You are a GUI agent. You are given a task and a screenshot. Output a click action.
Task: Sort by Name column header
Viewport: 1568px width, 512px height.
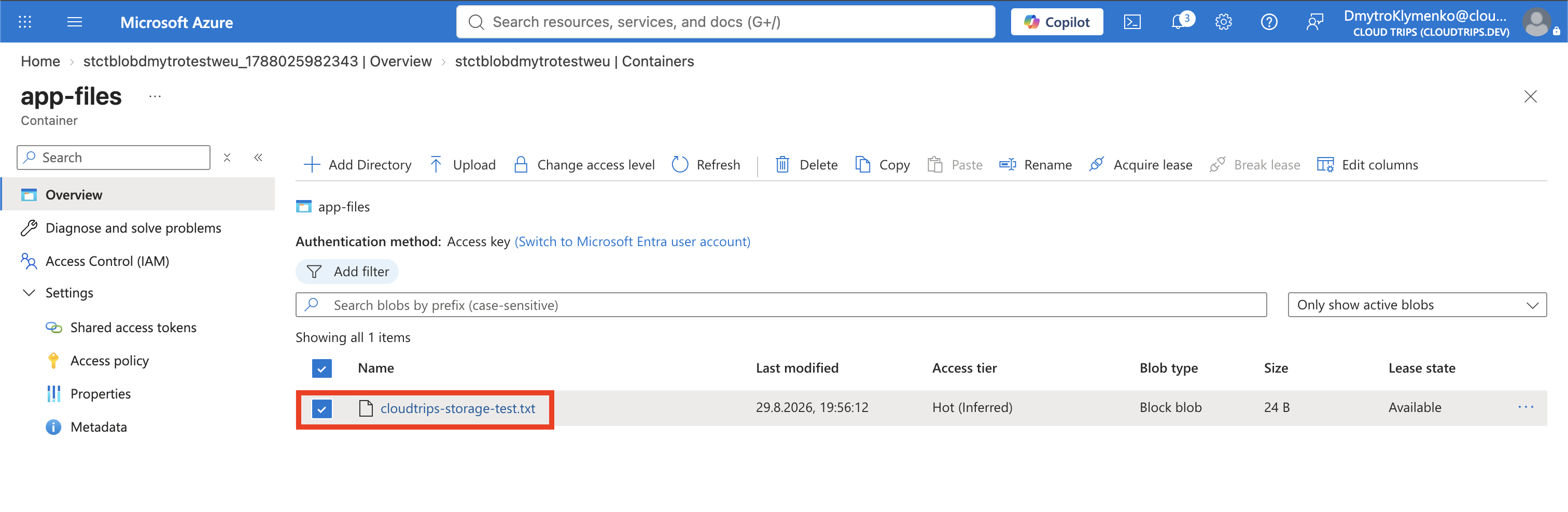(x=375, y=368)
